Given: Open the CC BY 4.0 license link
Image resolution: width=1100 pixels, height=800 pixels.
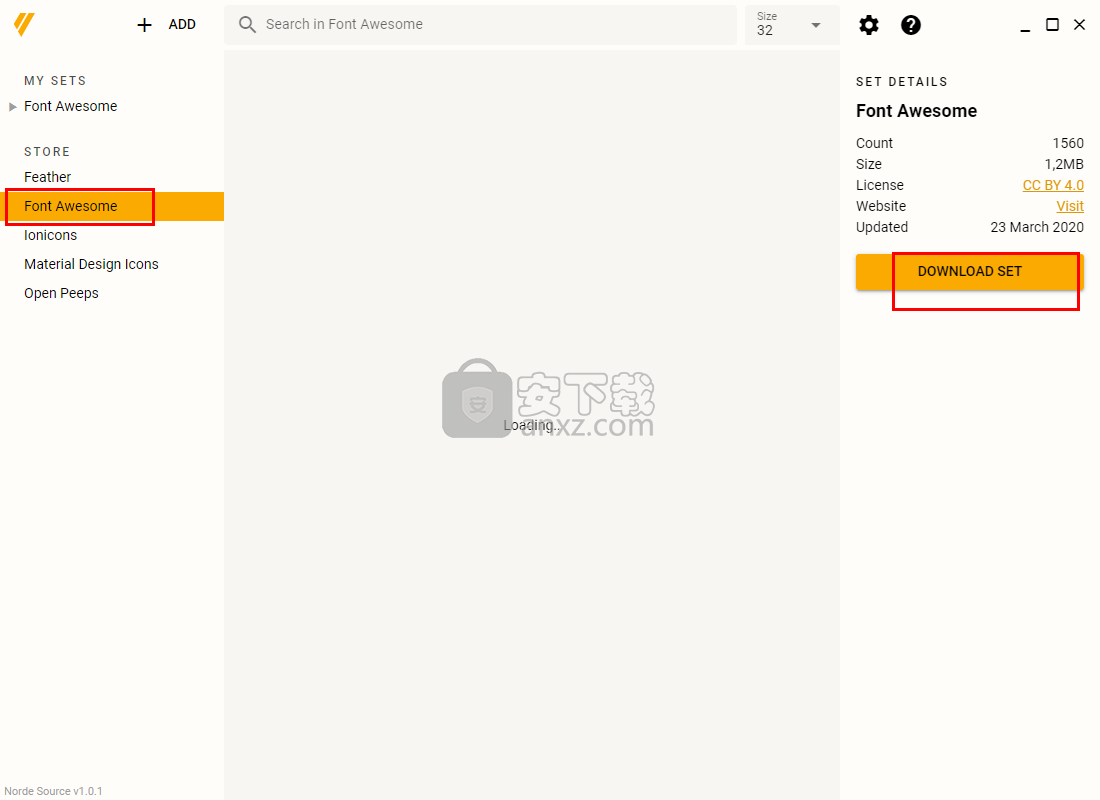Looking at the screenshot, I should 1053,185.
